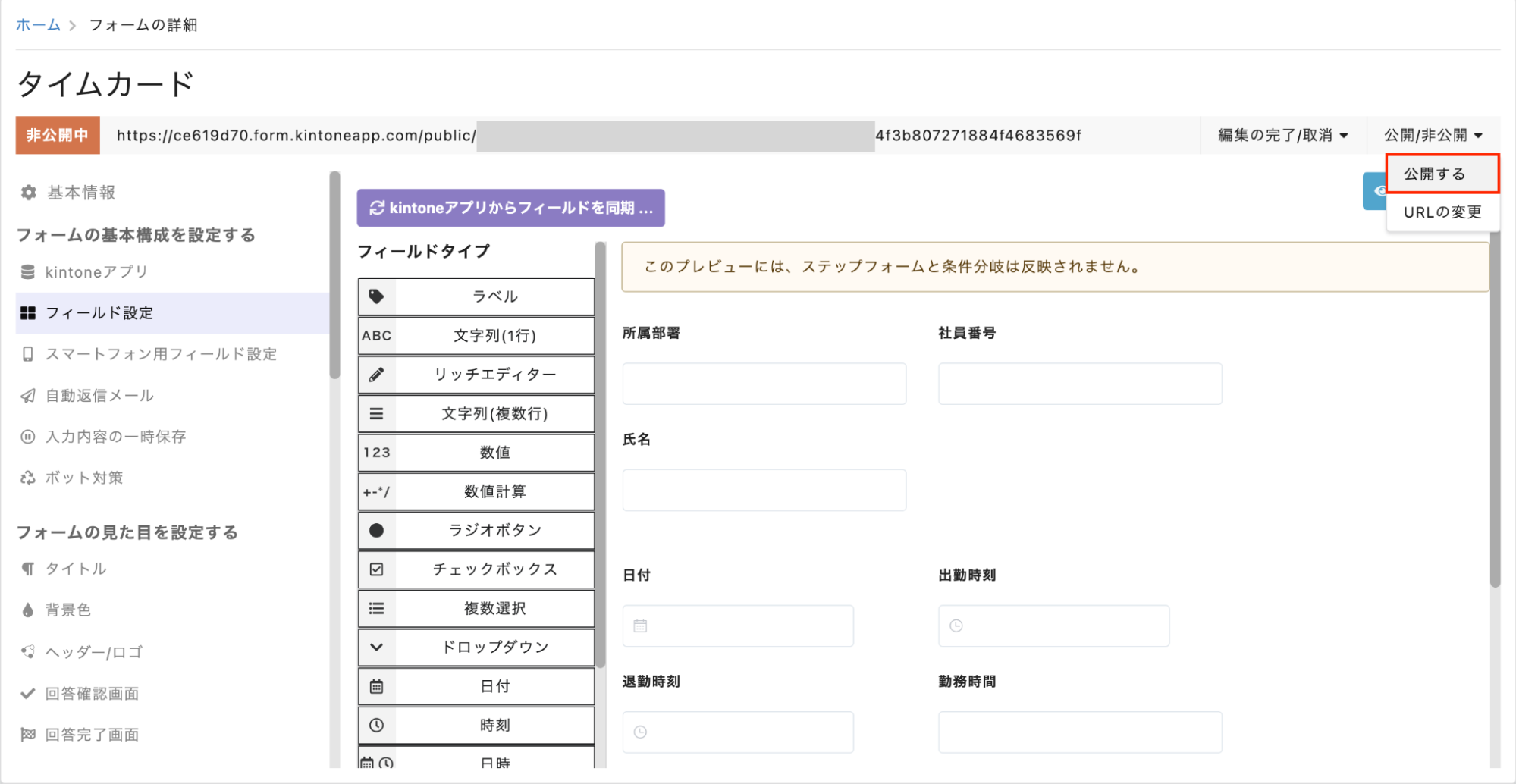Choose 公開する from the menu

pos(1441,174)
